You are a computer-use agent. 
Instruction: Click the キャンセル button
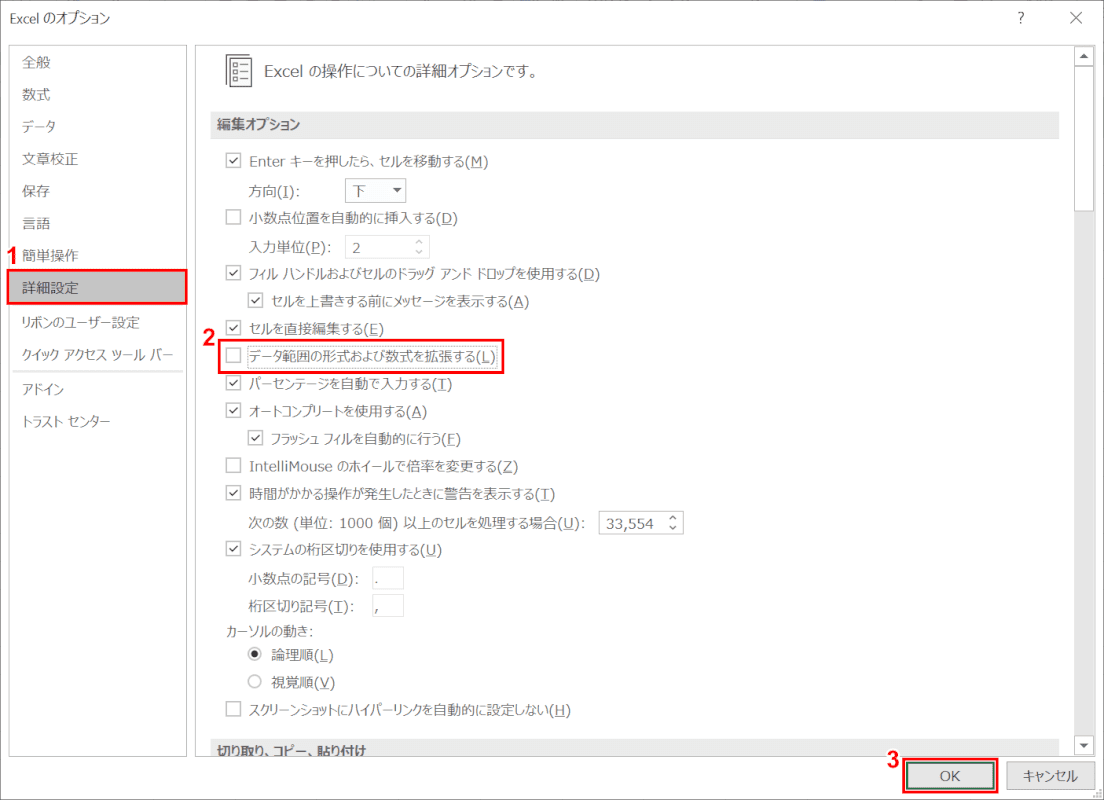pos(1050,775)
